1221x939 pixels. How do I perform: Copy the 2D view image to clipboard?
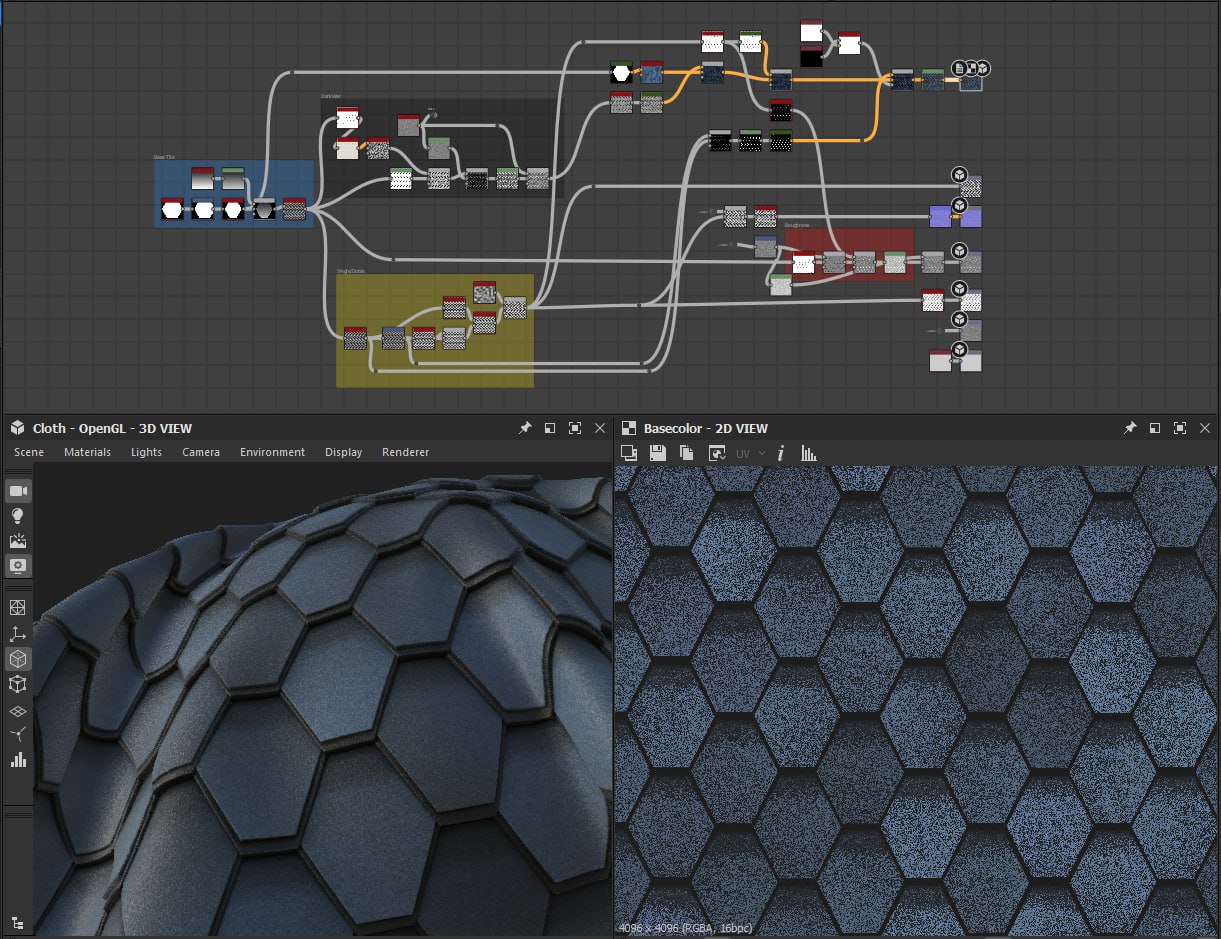point(687,453)
